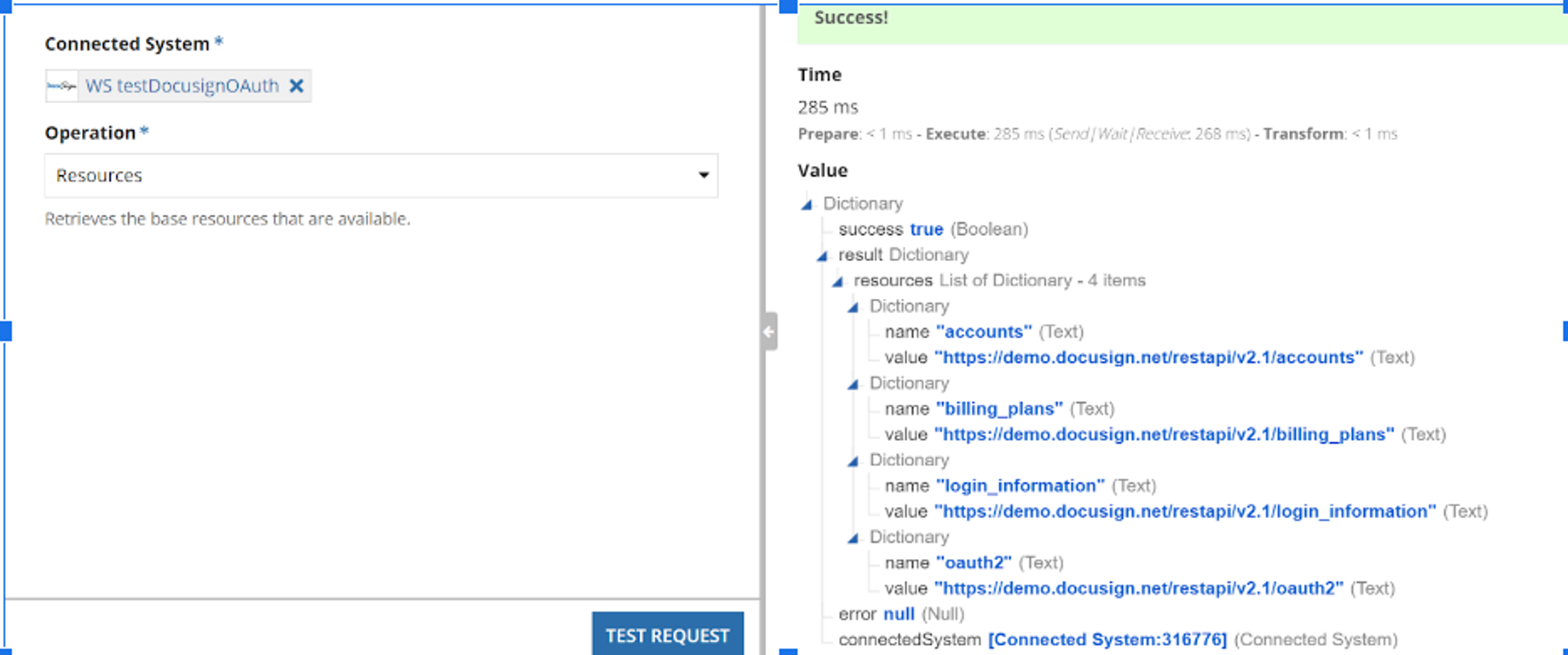Select the oauth2 restapi URL value
Viewport: 1568px width, 655px height.
(x=1139, y=588)
